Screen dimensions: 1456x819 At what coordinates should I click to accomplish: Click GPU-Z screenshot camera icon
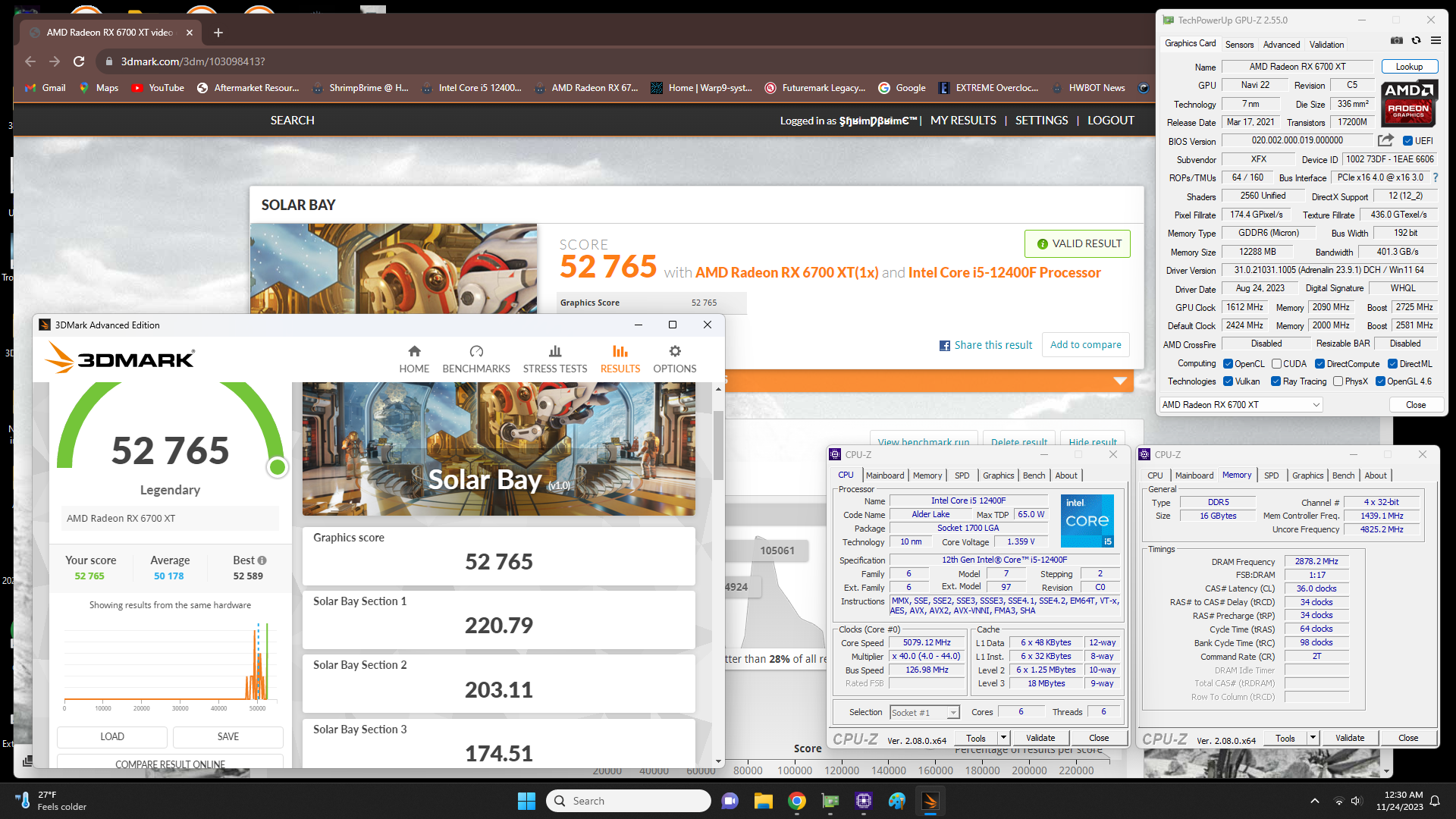pos(1397,40)
